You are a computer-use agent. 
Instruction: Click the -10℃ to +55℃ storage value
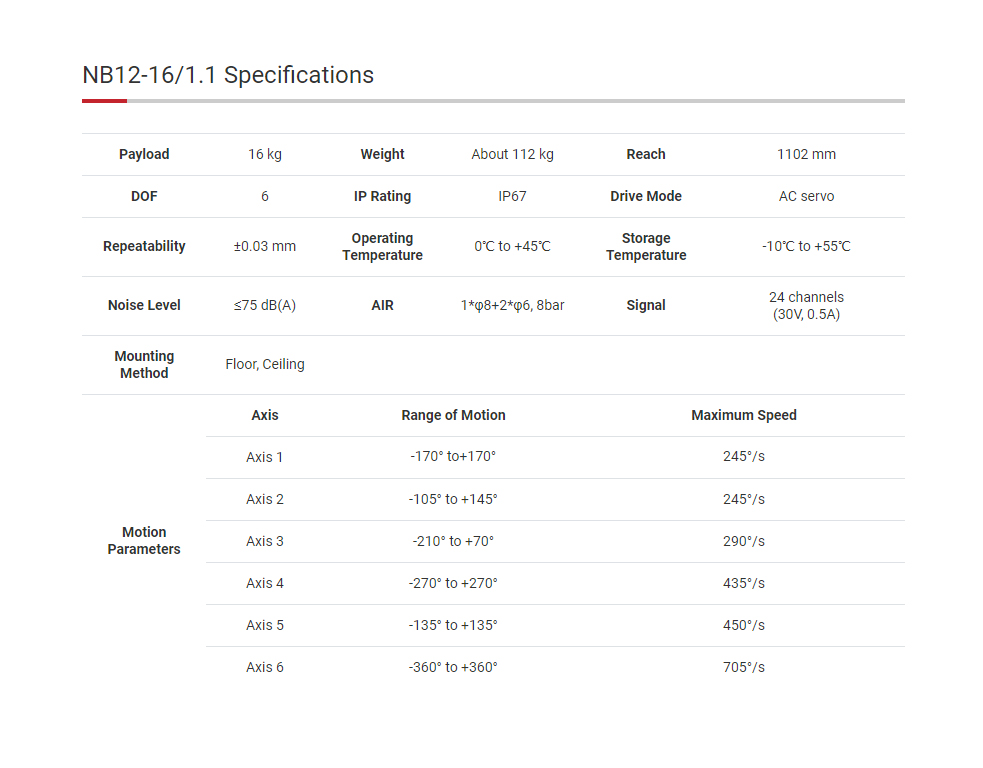[806, 246]
